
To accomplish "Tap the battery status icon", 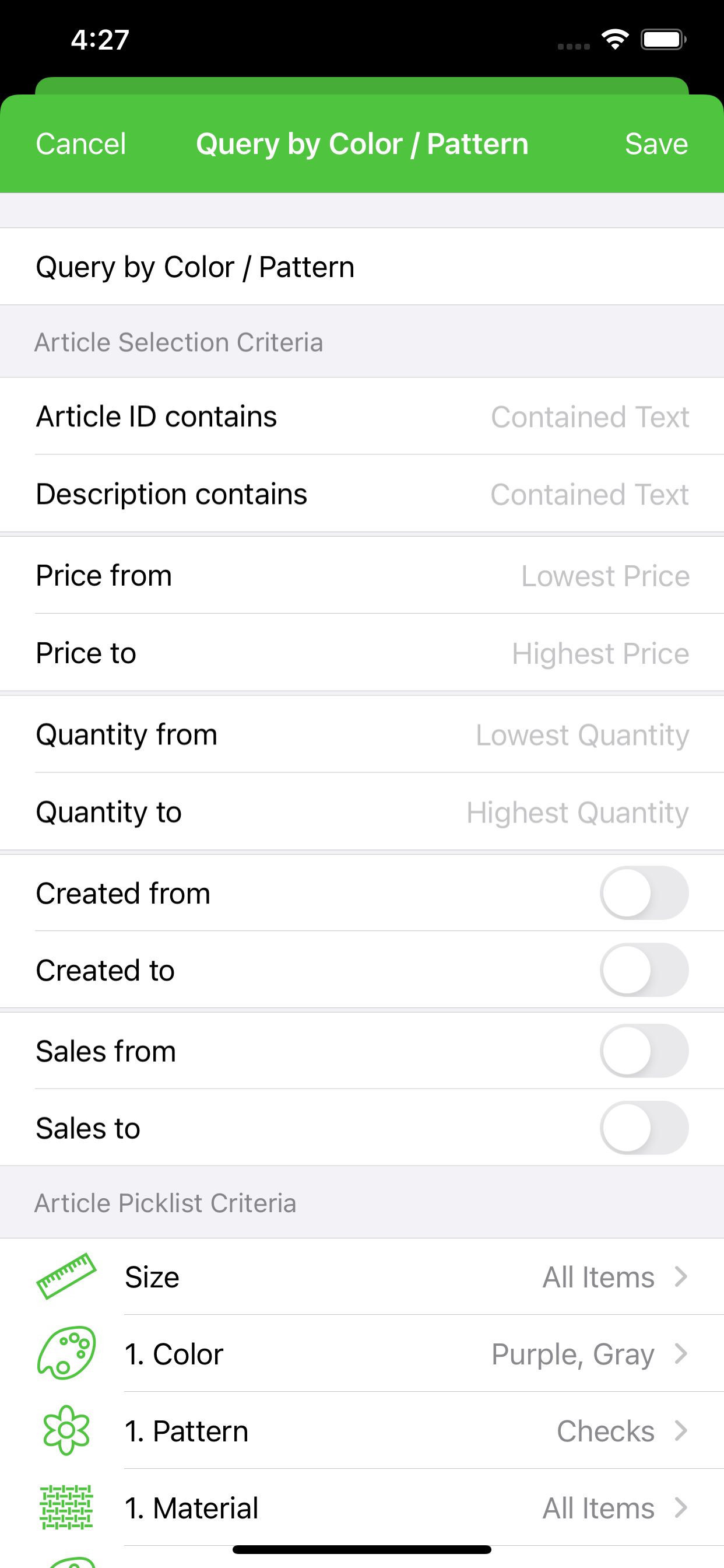I will [664, 40].
